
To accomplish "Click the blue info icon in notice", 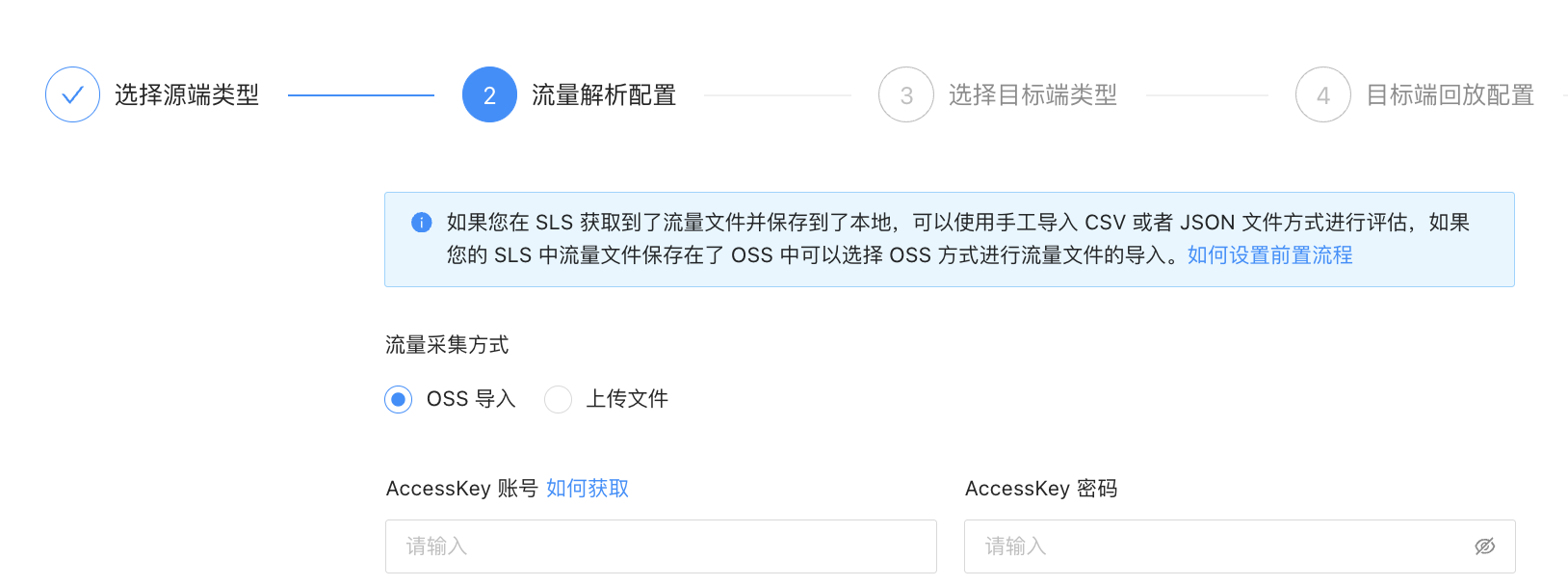I will tap(422, 223).
